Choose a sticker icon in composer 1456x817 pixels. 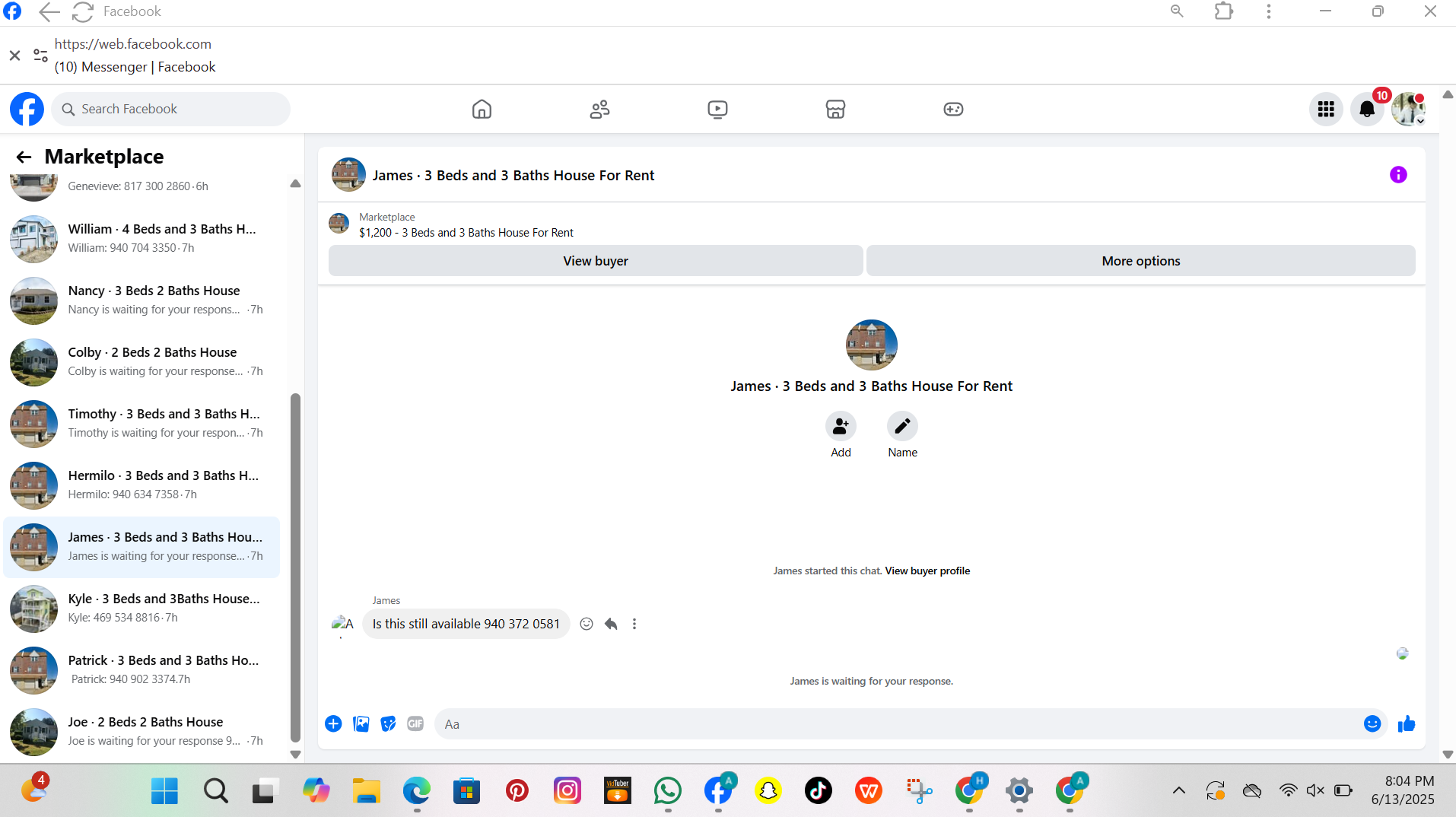pos(388,723)
